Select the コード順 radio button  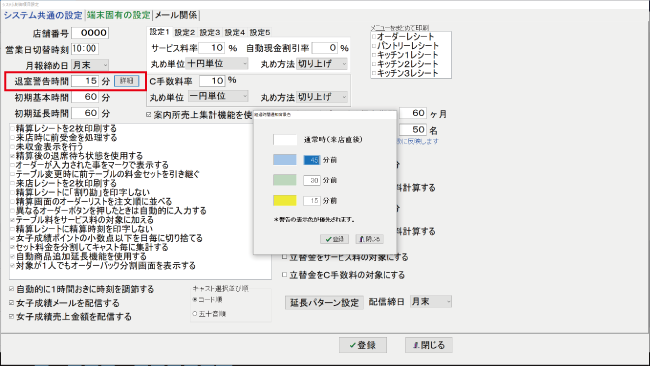click(x=195, y=299)
